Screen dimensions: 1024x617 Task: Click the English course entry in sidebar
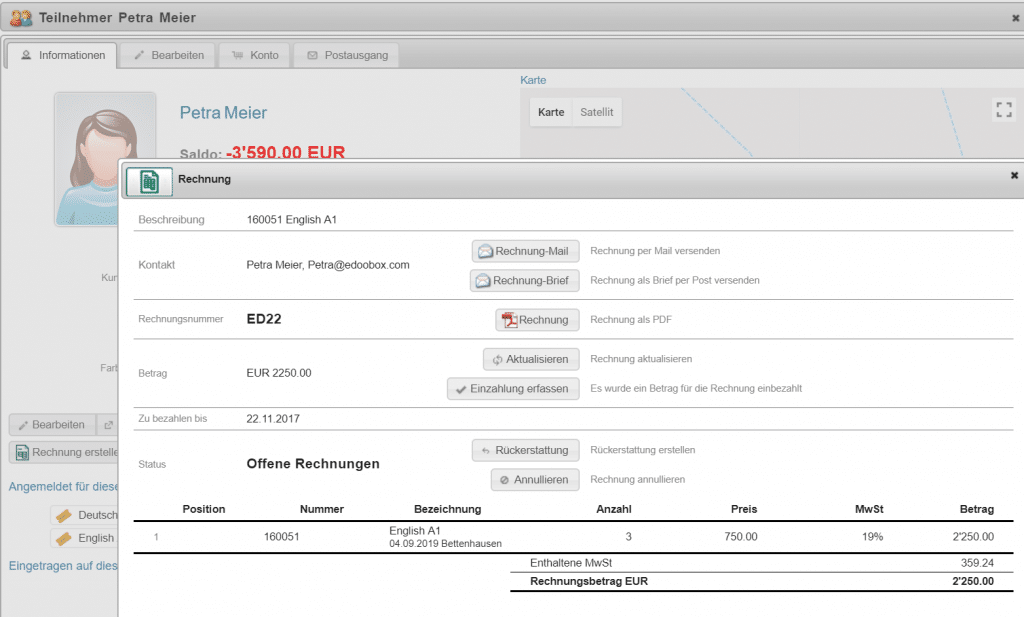point(85,538)
